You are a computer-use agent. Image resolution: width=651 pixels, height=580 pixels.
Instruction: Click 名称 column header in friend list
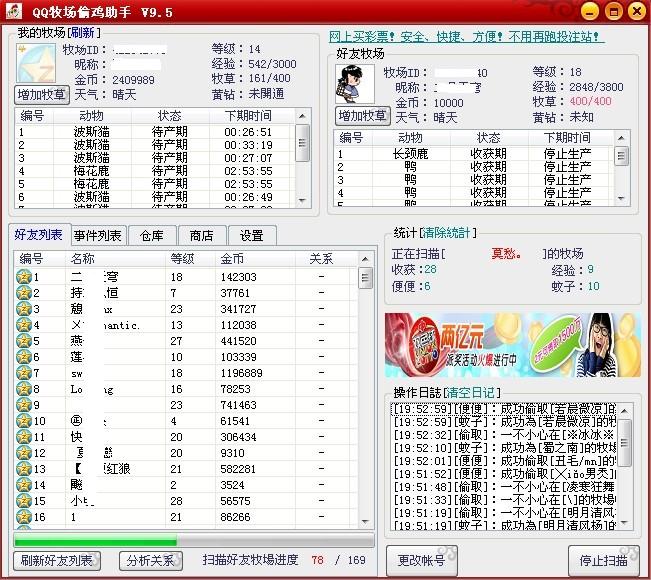click(x=115, y=259)
